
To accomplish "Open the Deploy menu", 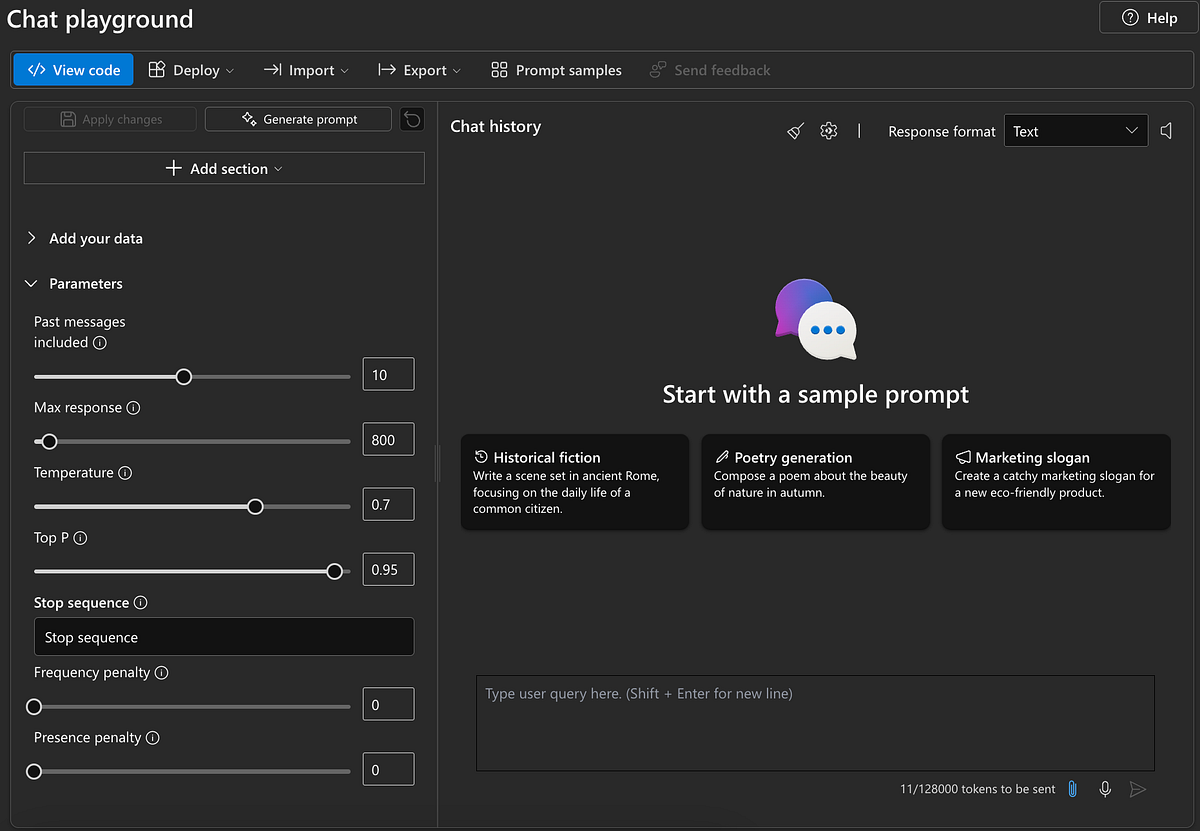I will pos(191,70).
